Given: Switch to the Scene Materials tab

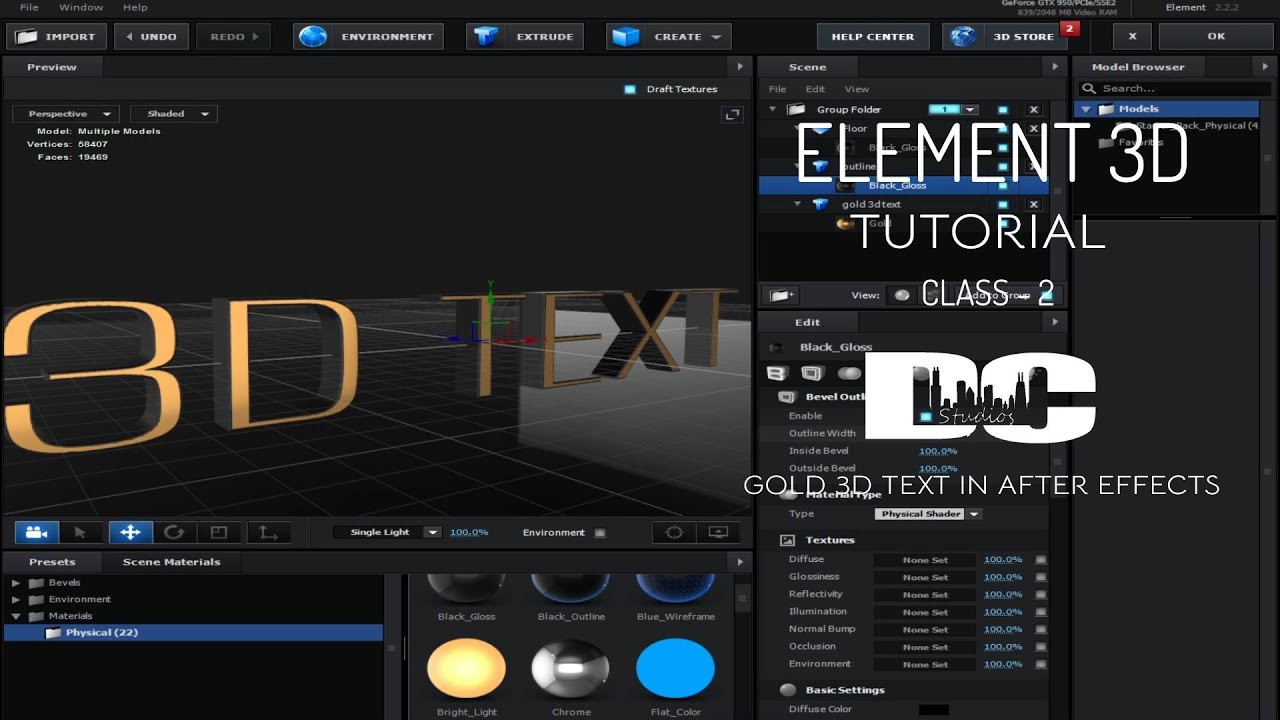Looking at the screenshot, I should (x=171, y=562).
